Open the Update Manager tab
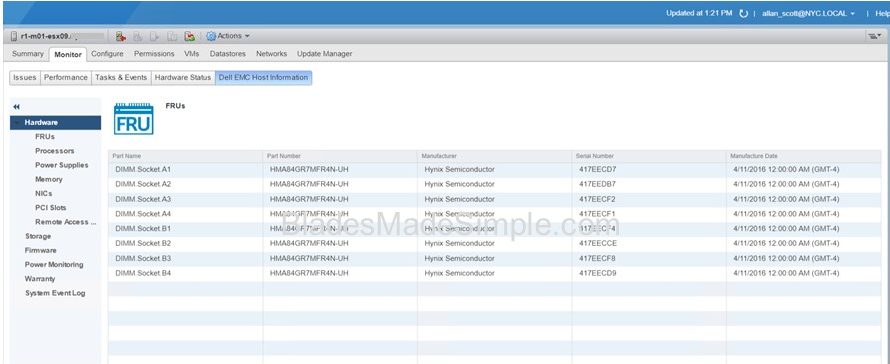The image size is (890, 364). pyautogui.click(x=325, y=53)
